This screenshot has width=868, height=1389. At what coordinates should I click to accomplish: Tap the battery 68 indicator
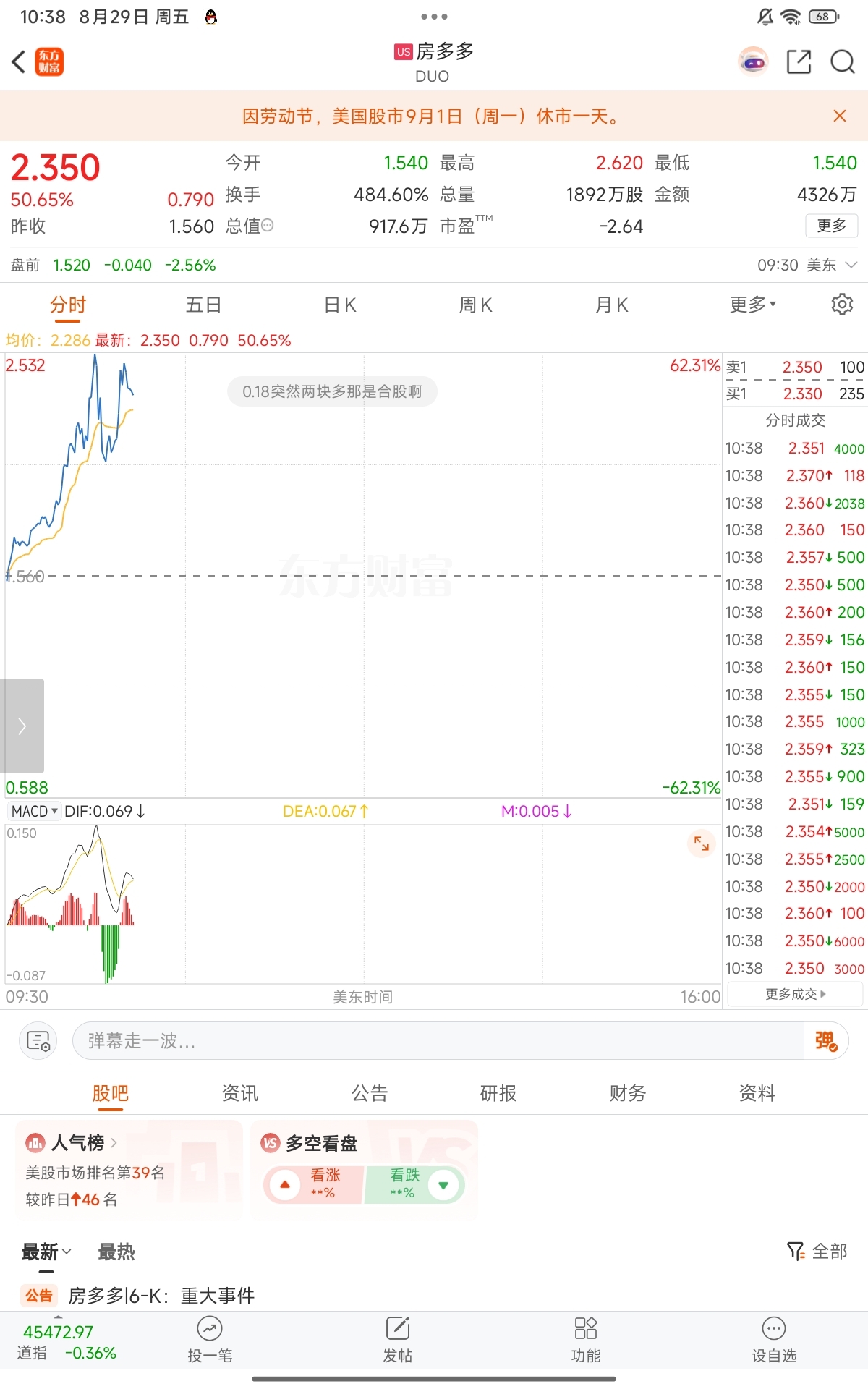click(x=824, y=17)
